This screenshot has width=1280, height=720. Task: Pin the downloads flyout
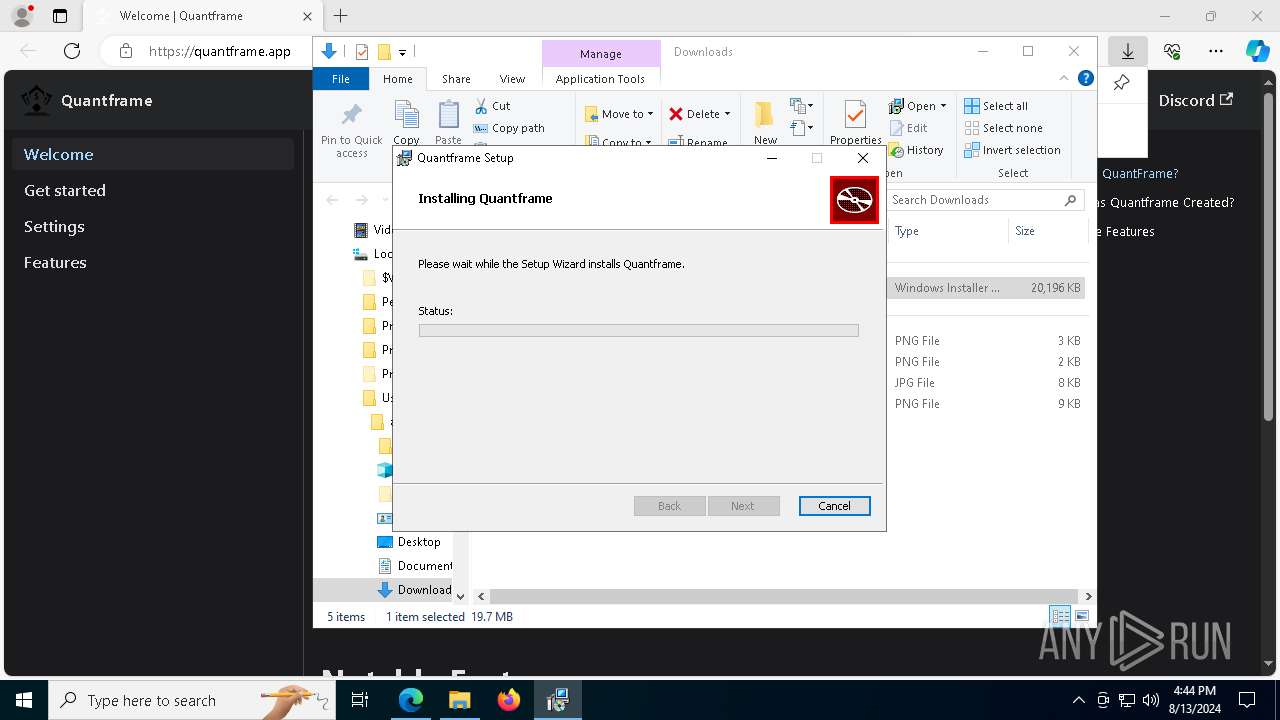click(1122, 83)
